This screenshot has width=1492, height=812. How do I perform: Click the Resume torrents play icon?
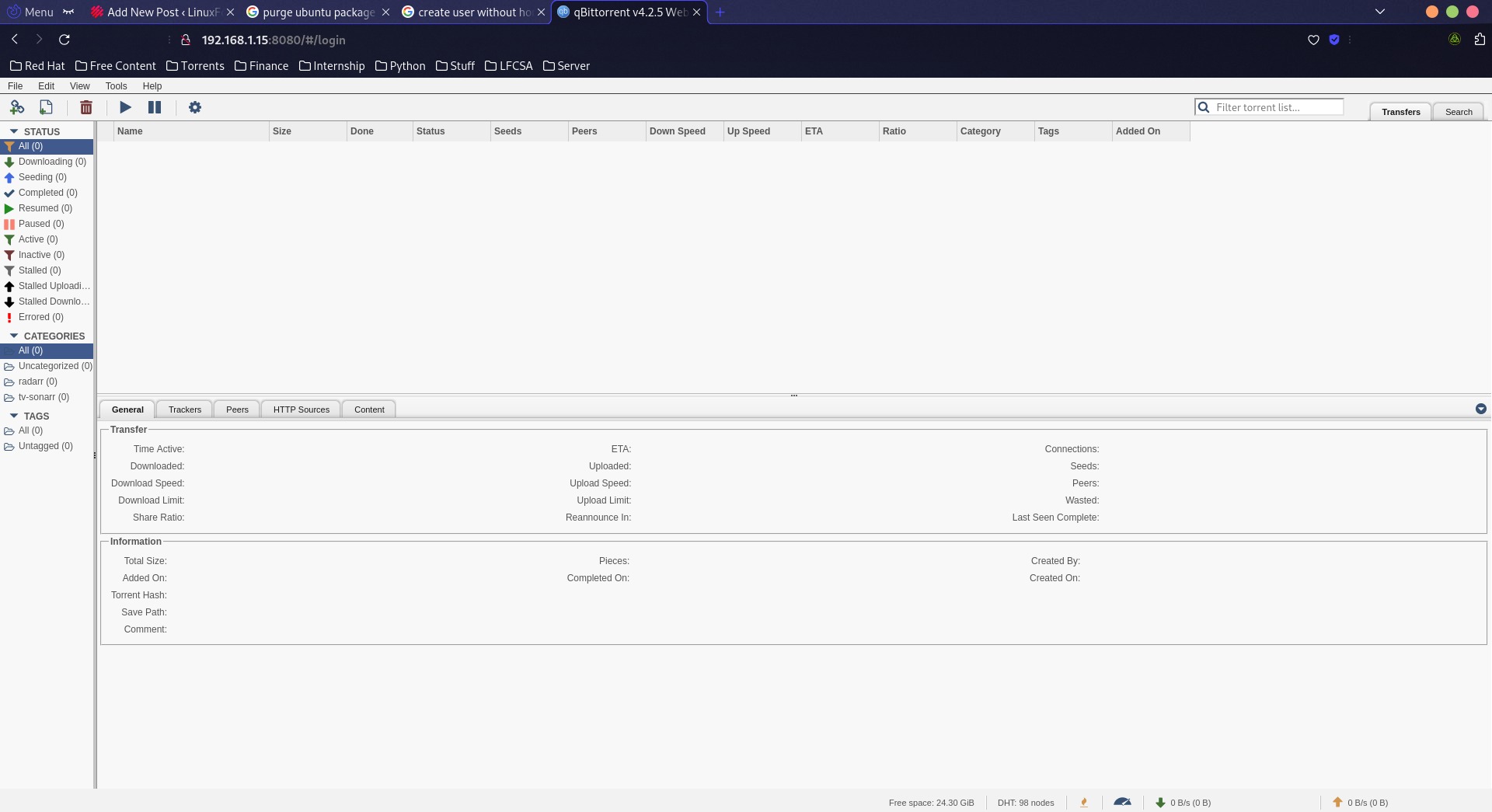(125, 107)
